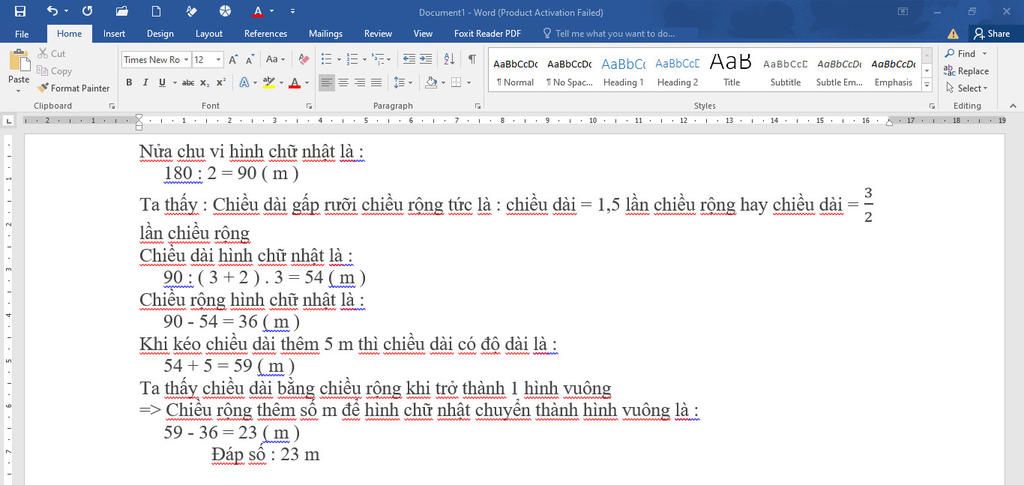Click the yellow activation warning icon
Image resolution: width=1024 pixels, height=485 pixels.
[953, 34]
